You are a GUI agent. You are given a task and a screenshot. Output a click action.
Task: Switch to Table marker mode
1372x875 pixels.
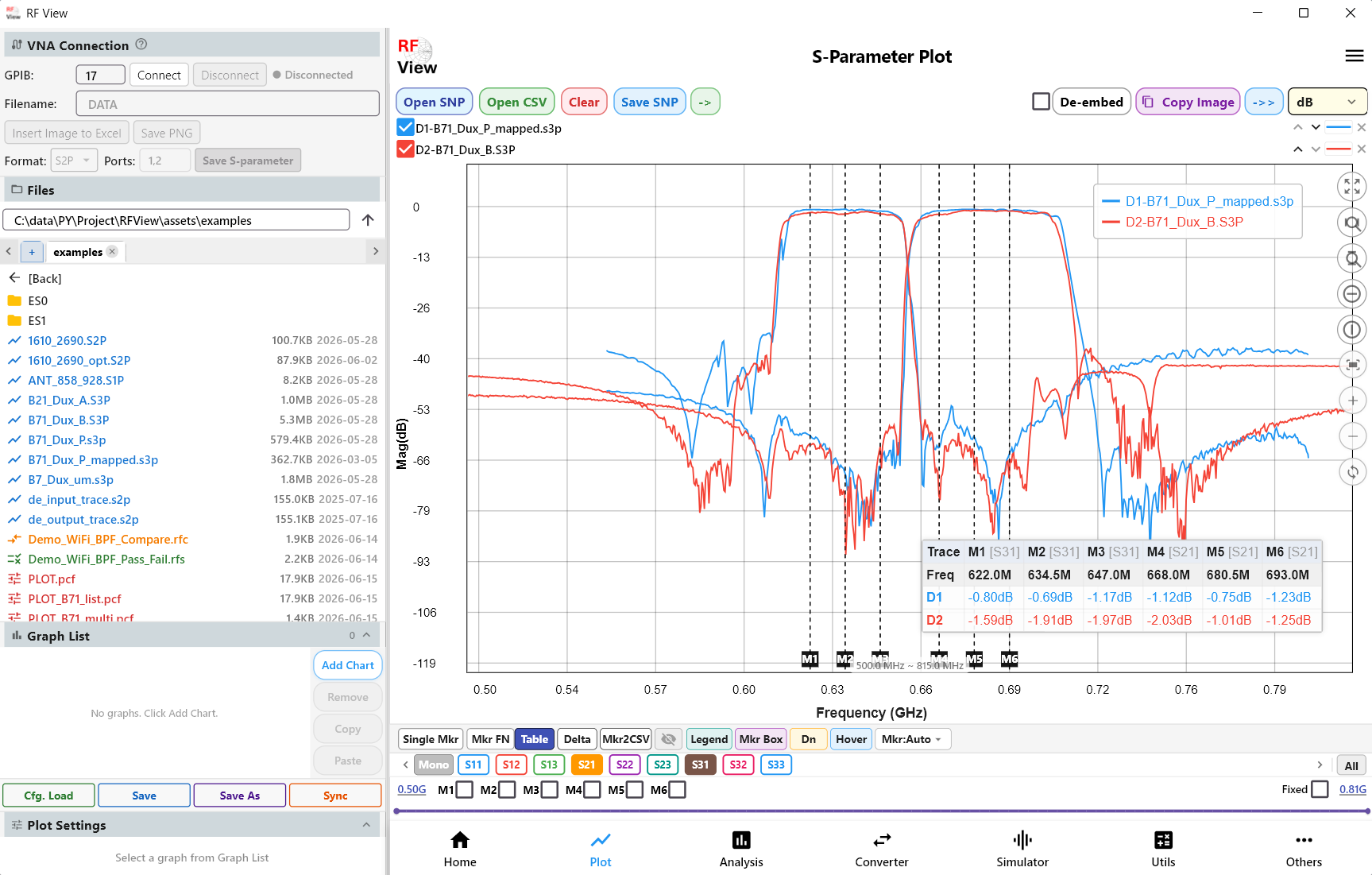click(534, 739)
